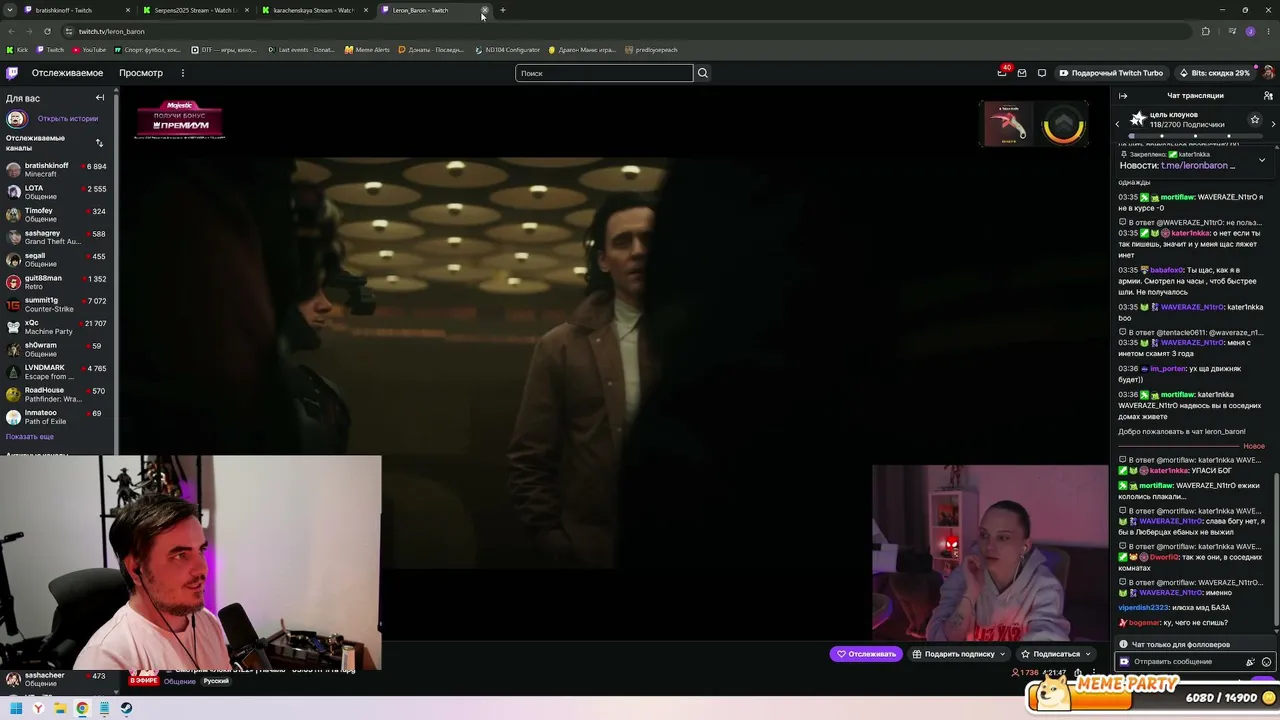This screenshot has width=1280, height=720.
Task: Switch to the Serpens2025 Stream tab
Action: 195,10
